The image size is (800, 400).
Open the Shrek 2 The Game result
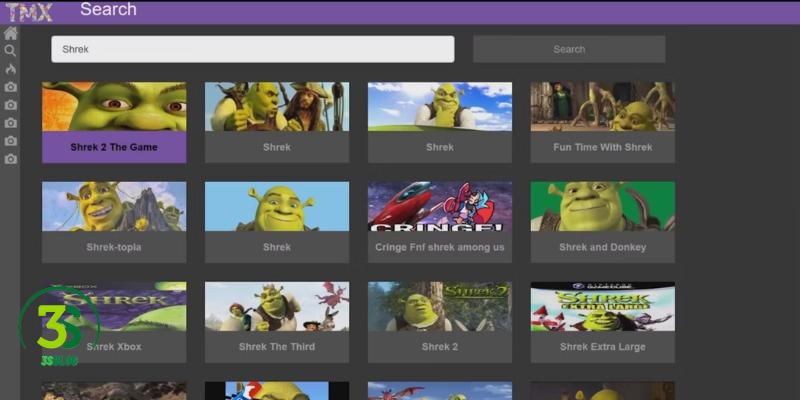[x=114, y=122]
